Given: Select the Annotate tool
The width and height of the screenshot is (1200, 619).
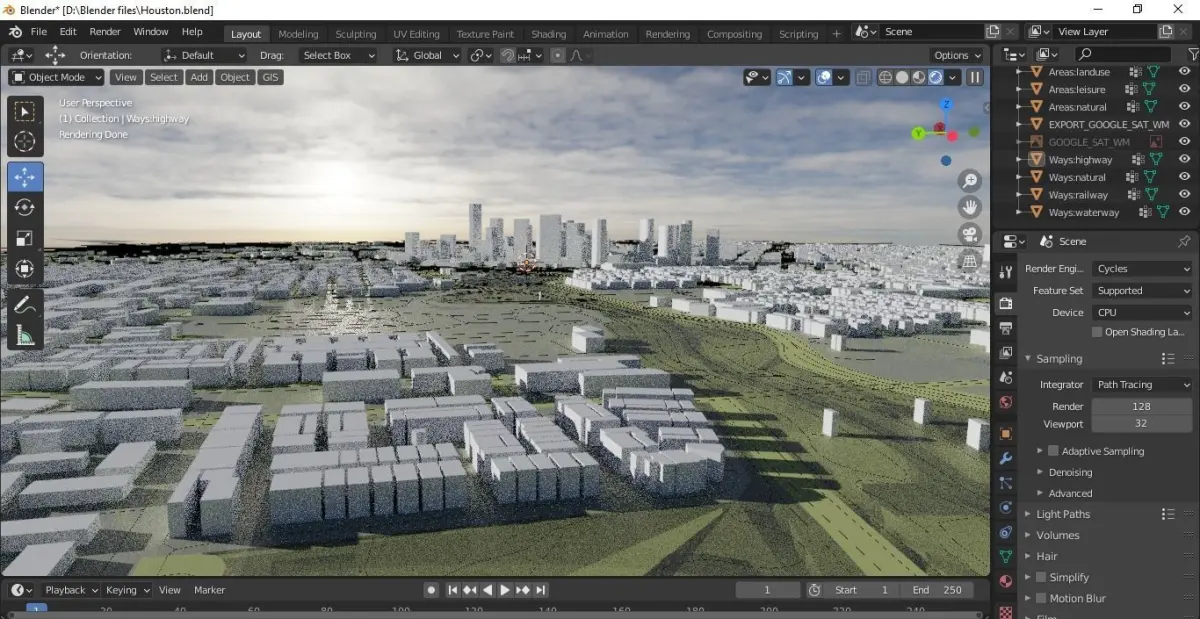Looking at the screenshot, I should click(x=25, y=304).
